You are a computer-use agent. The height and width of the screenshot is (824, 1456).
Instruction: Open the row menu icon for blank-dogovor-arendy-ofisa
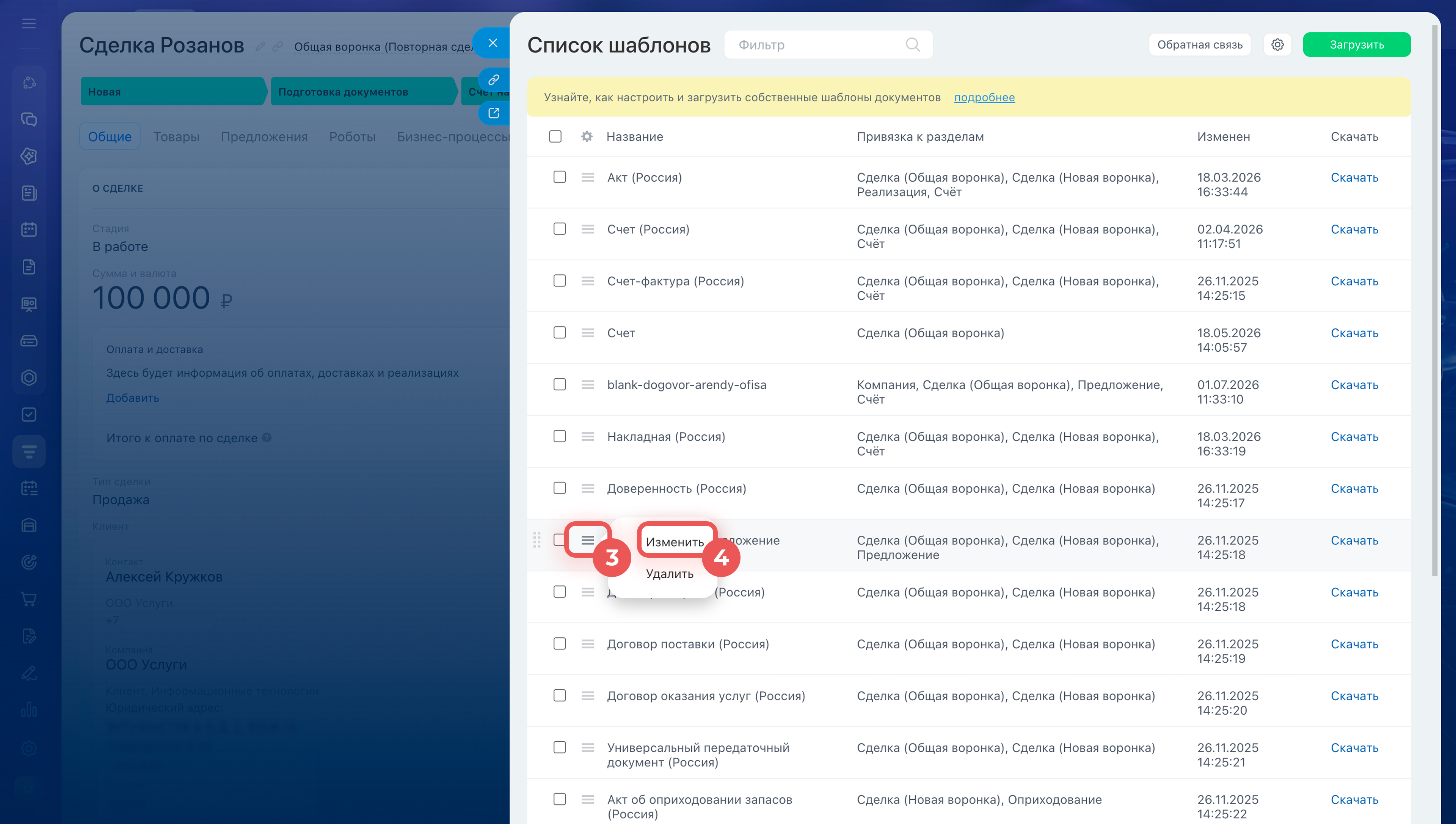tap(587, 384)
